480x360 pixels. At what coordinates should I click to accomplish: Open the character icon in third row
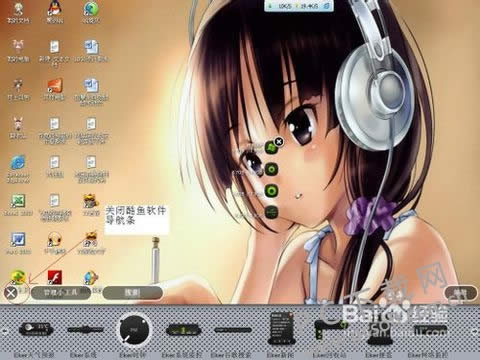(18, 85)
